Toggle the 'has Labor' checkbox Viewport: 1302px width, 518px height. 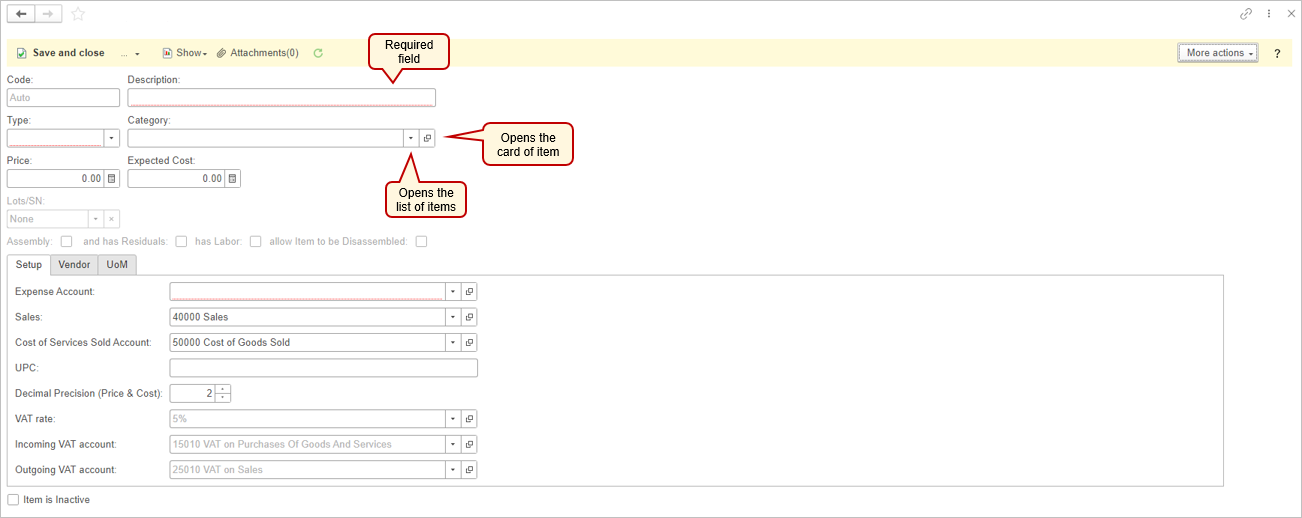tap(255, 241)
